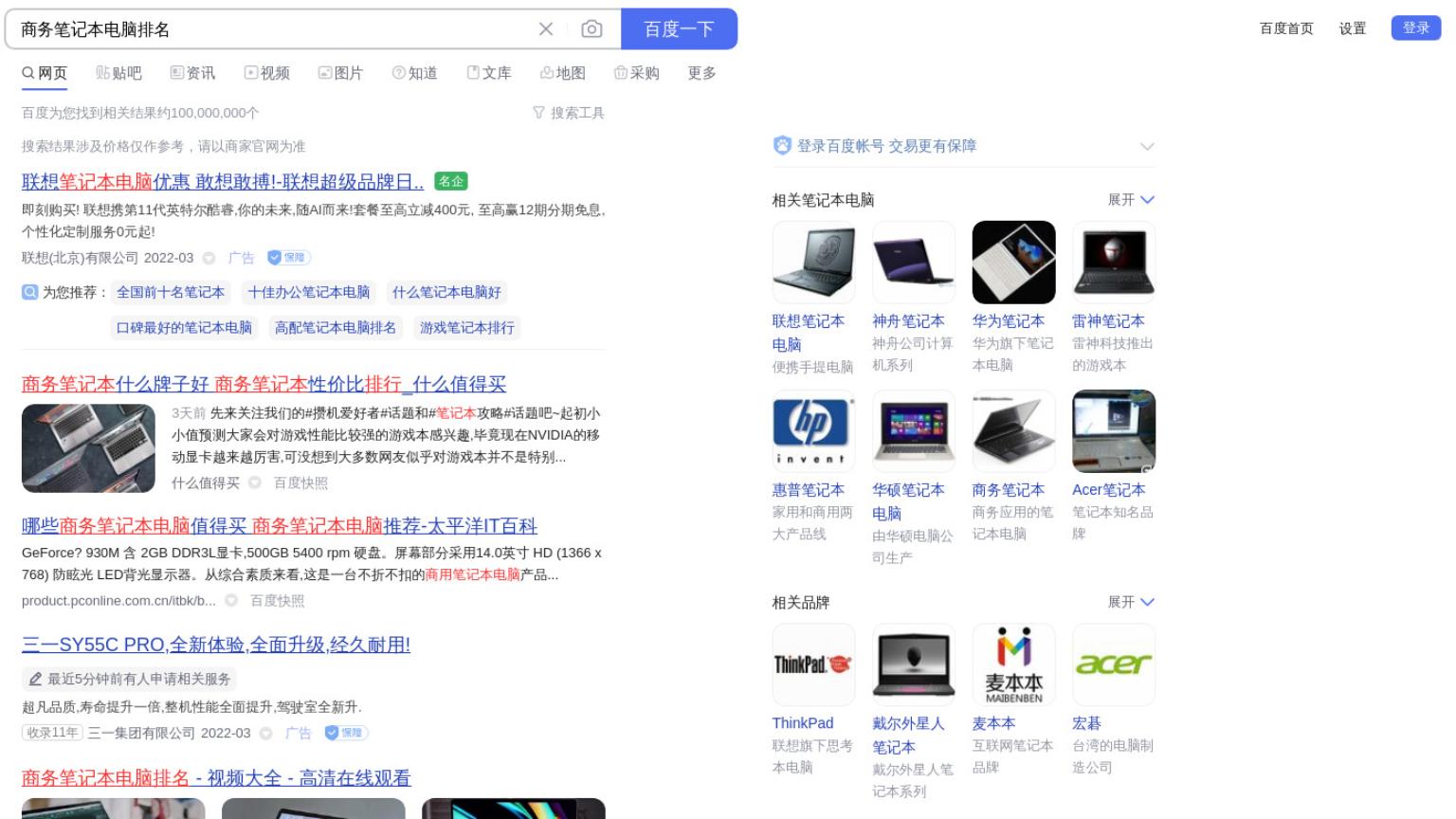This screenshot has height=819, width=1456.
Task: Open 搜索工具 filter options
Action: pyautogui.click(x=568, y=113)
